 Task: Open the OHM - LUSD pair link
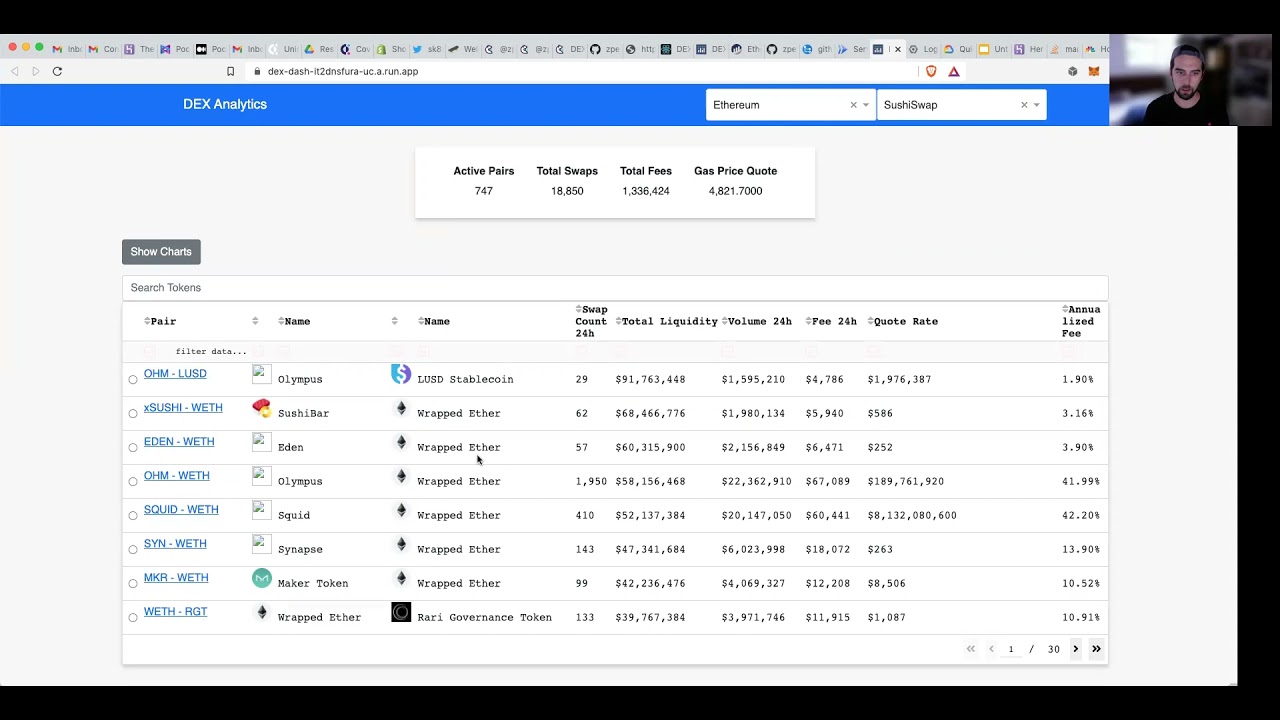click(175, 374)
